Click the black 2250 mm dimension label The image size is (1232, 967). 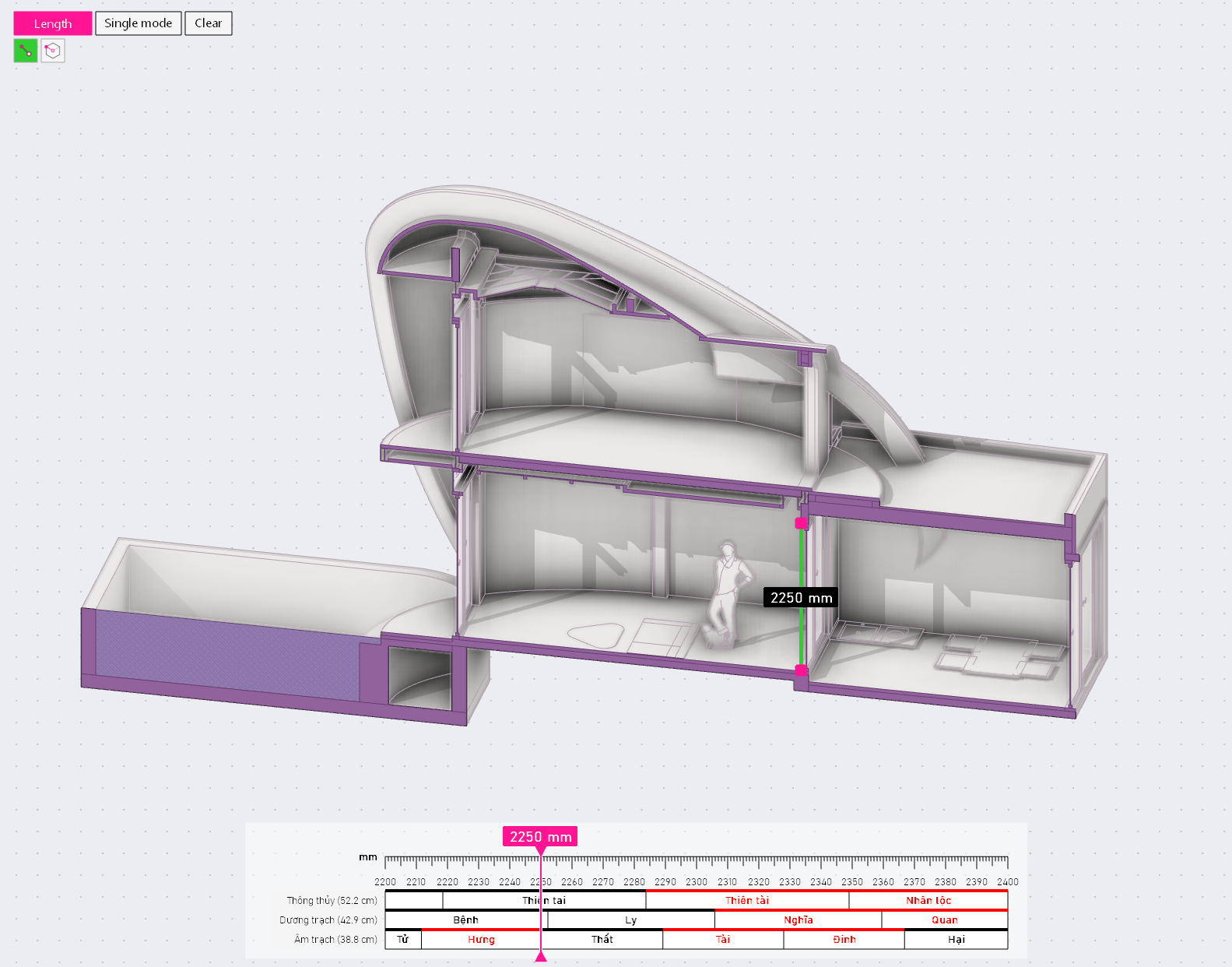pos(801,598)
